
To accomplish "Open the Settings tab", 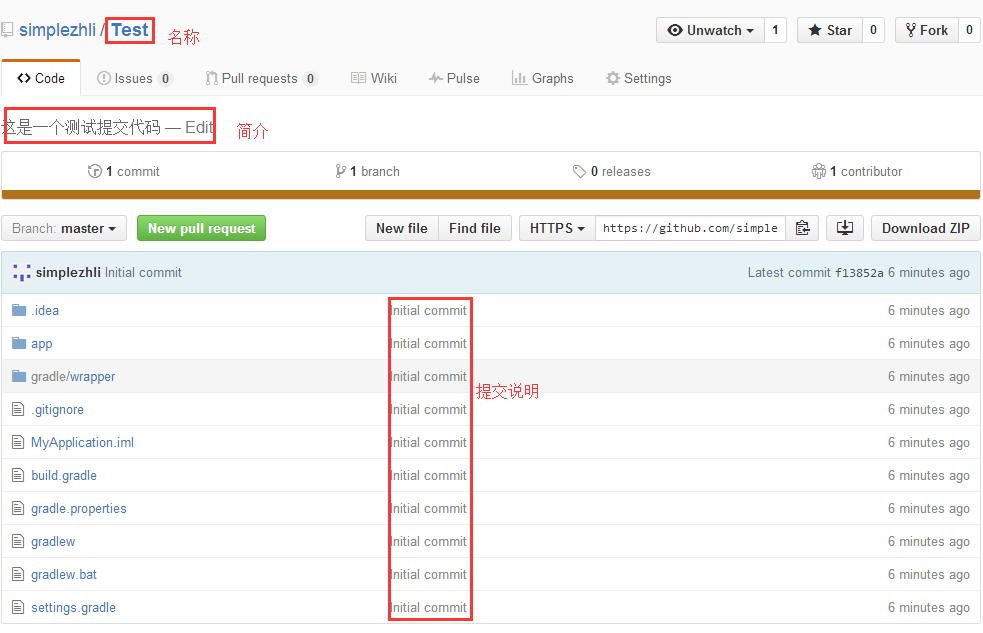I will coord(638,78).
